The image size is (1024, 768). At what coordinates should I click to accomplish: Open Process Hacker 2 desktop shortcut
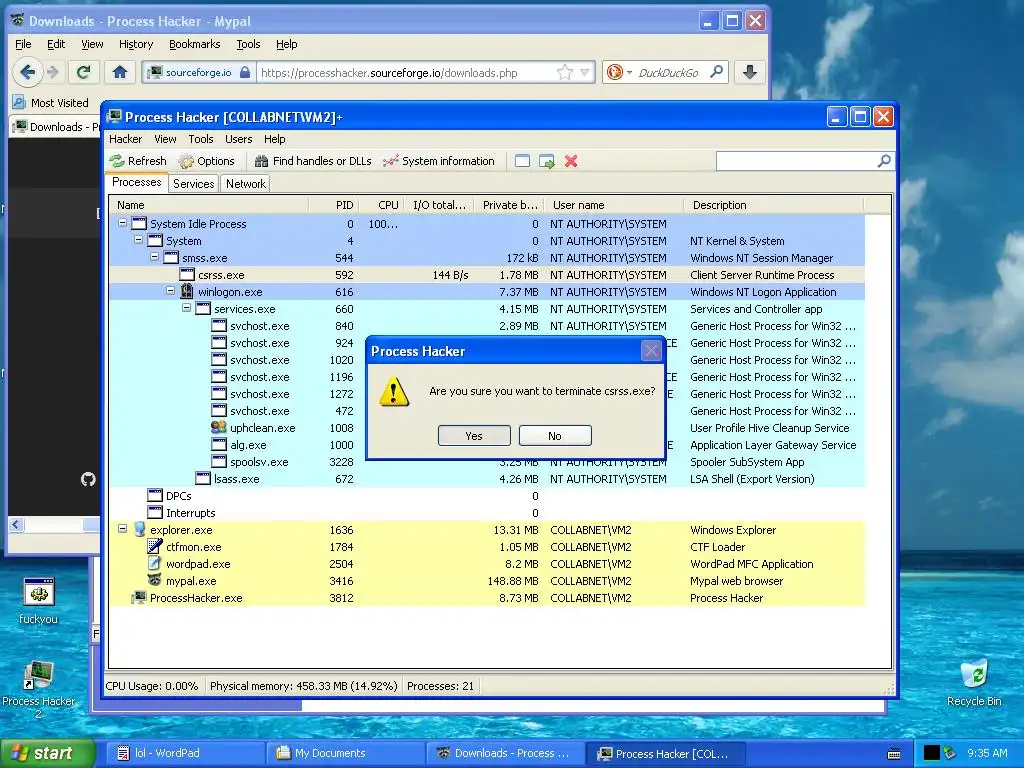coord(39,689)
